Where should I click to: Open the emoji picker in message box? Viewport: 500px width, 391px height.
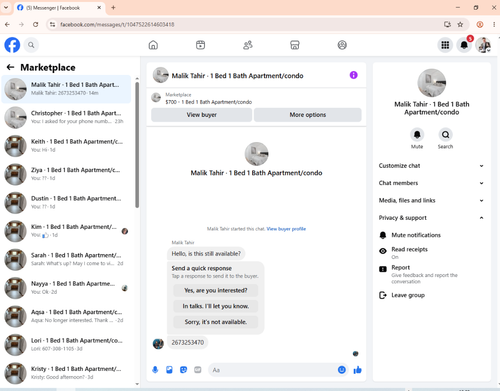pyautogui.click(x=342, y=370)
